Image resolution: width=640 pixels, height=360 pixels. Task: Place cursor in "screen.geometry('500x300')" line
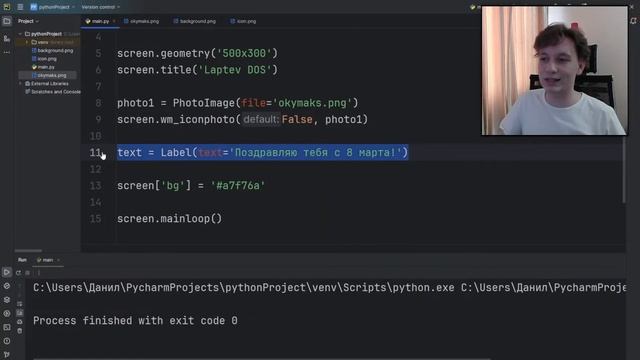[197, 53]
